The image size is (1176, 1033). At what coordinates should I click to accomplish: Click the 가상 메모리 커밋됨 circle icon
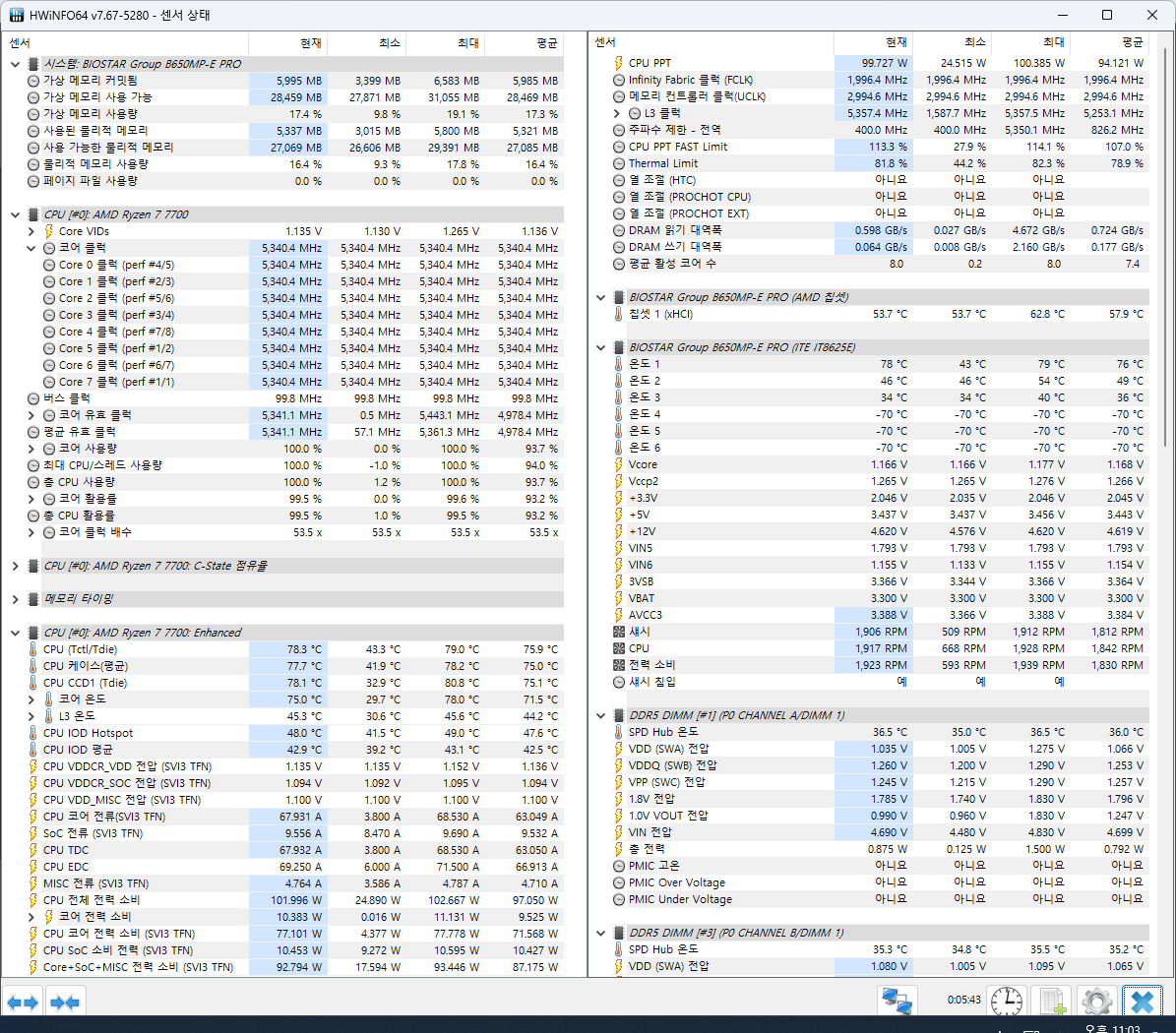pos(33,81)
